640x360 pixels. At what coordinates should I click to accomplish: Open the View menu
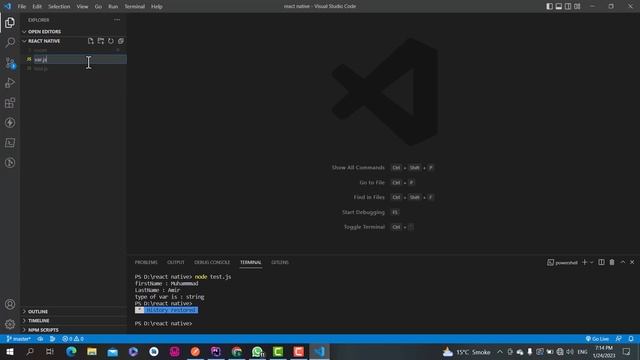tap(82, 6)
